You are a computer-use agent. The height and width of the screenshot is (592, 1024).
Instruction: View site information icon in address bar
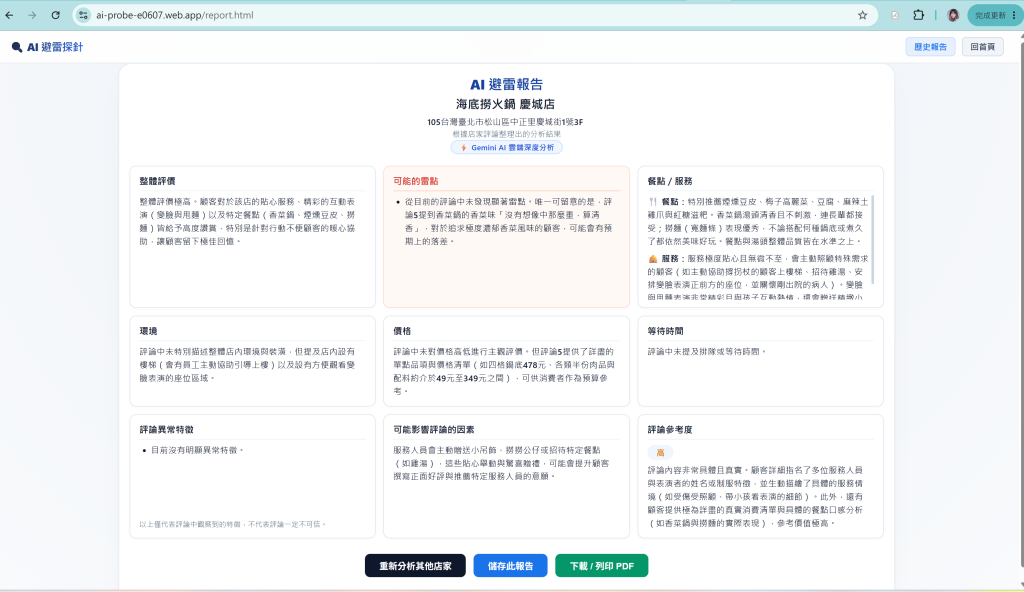tap(83, 15)
